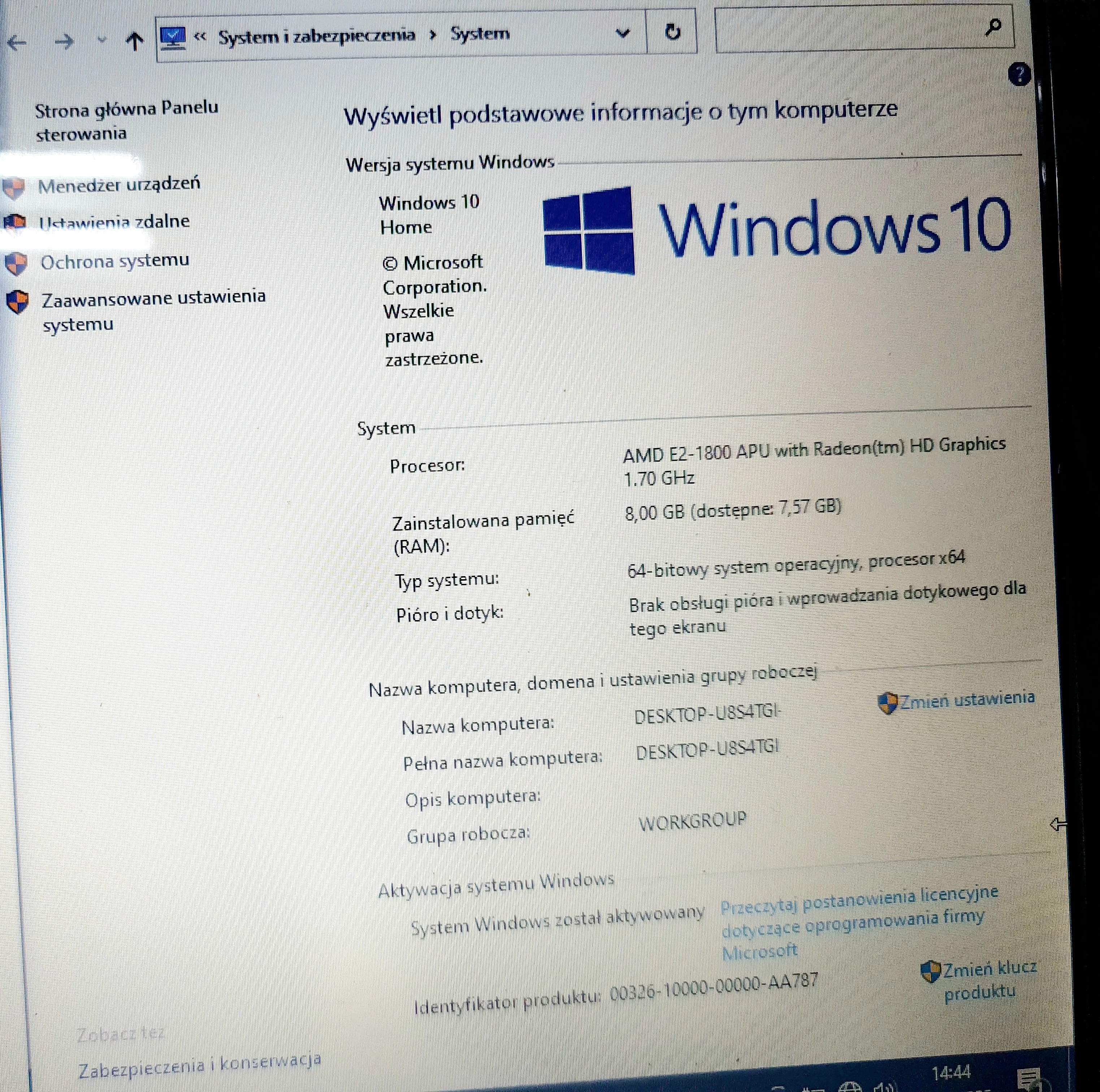The width and height of the screenshot is (1100, 1092).
Task: Go back with the Back arrow
Action: [17, 43]
